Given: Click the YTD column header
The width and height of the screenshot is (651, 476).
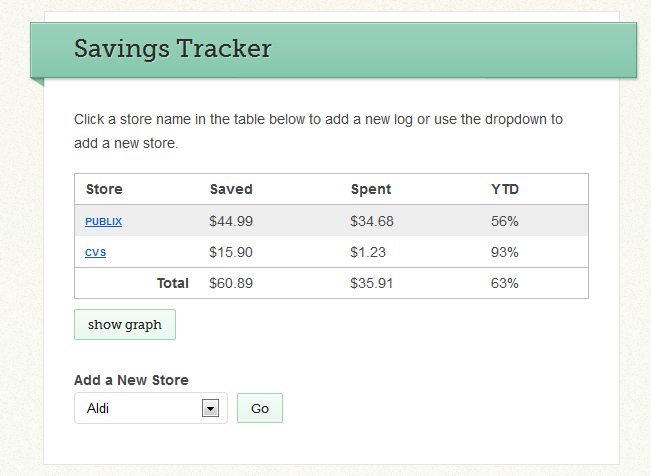Looking at the screenshot, I should (505, 189).
